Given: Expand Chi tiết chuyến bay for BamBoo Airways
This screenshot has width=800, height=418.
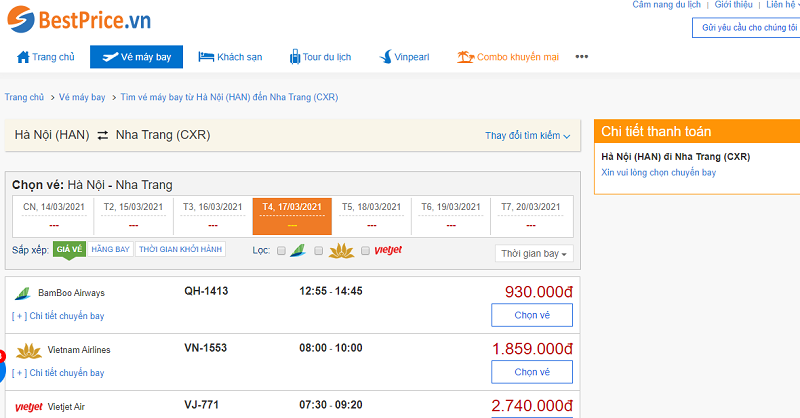Looking at the screenshot, I should pos(58,316).
